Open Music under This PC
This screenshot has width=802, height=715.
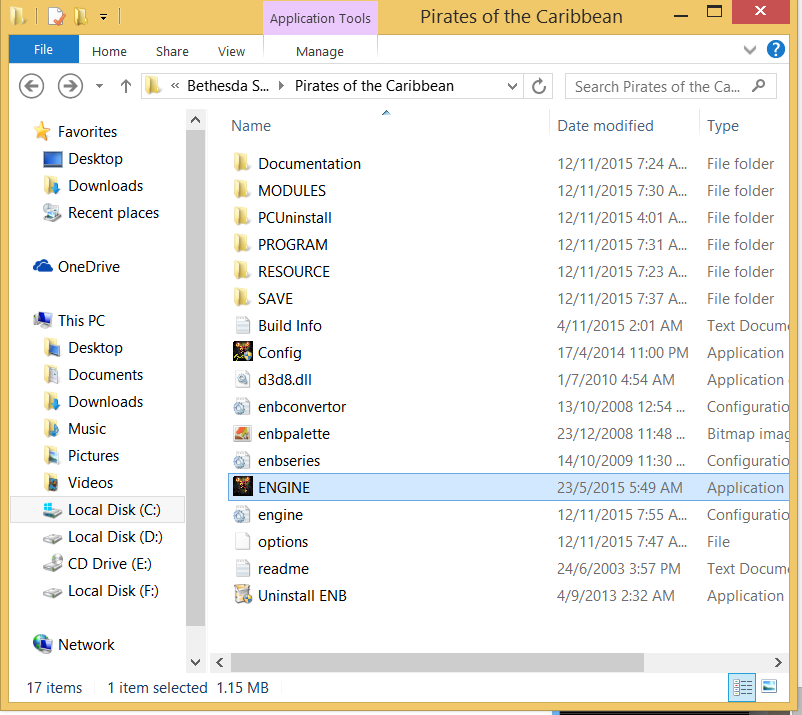pos(87,428)
